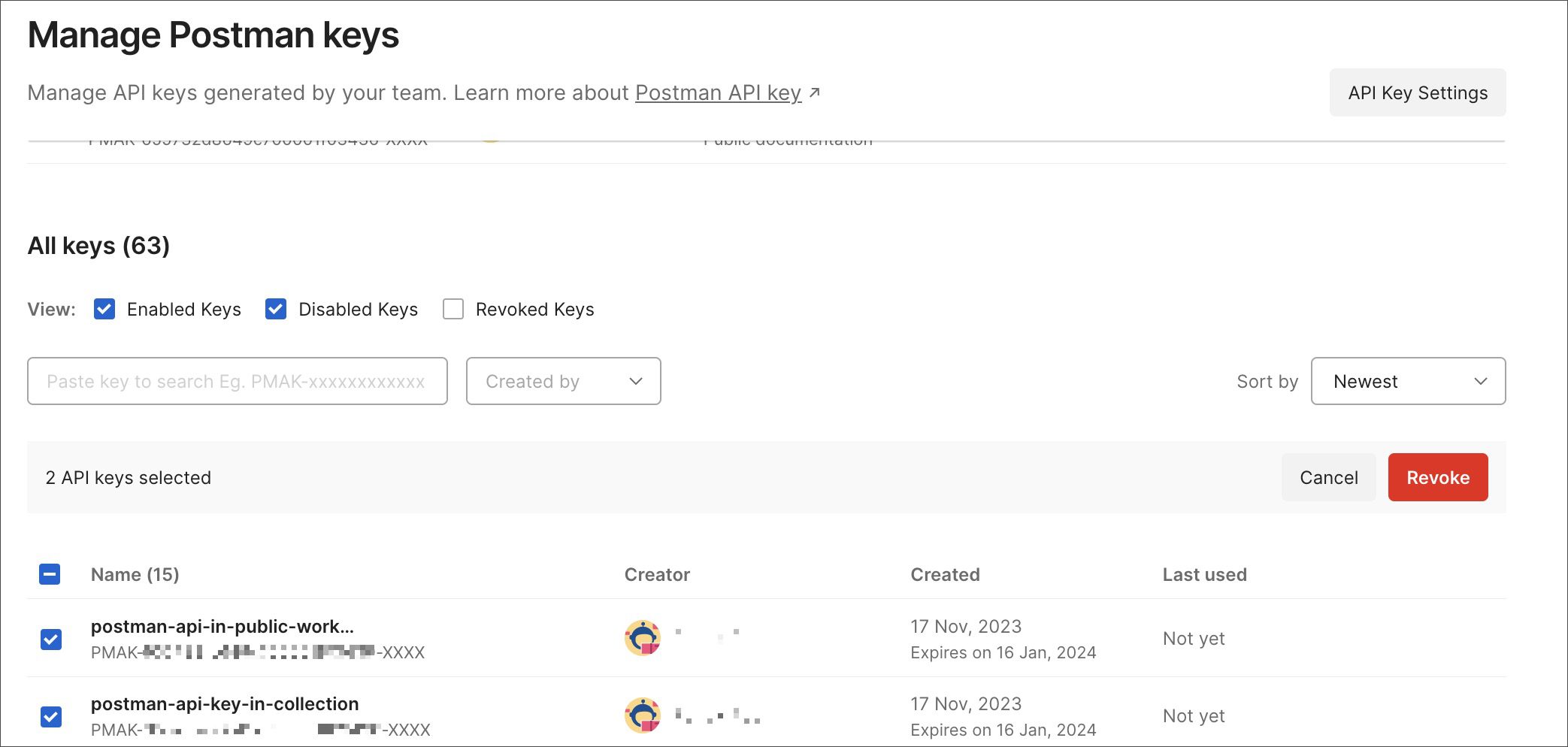
Task: Click Last used 'Not yet' for postman-api-key-in-collection
Action: click(1194, 715)
